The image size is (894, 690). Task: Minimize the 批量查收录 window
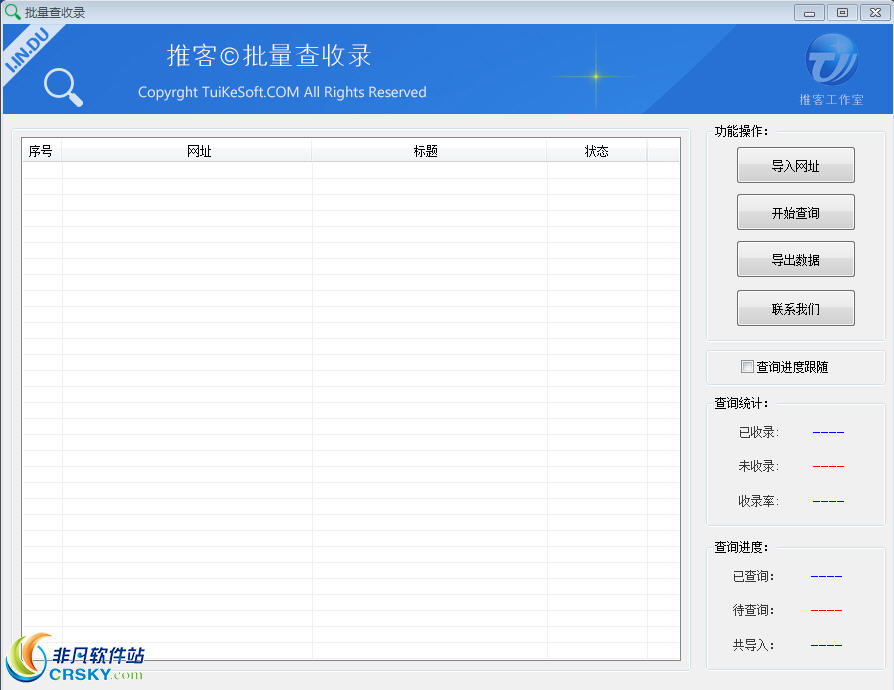click(809, 13)
